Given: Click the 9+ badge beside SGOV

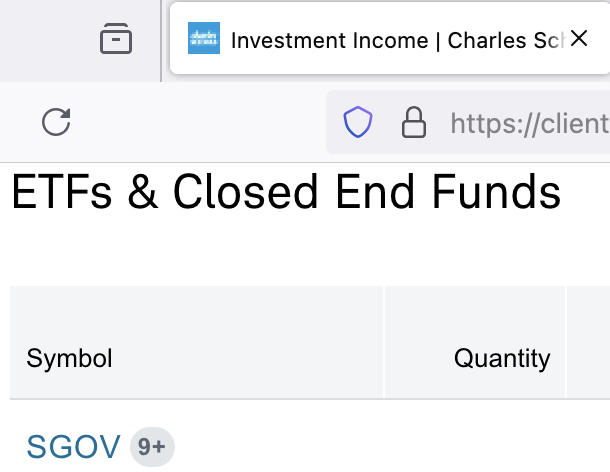Looking at the screenshot, I should click(x=152, y=447).
